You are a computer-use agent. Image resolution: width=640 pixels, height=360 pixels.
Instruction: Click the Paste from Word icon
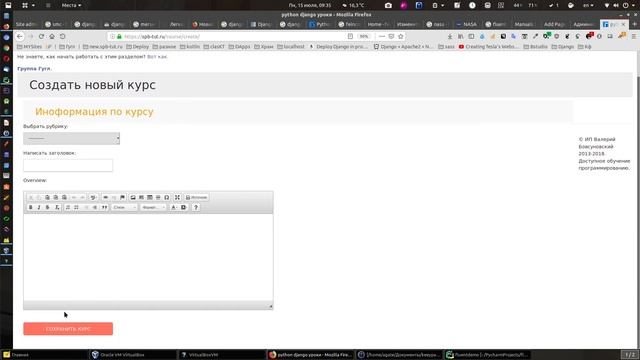[64, 198]
